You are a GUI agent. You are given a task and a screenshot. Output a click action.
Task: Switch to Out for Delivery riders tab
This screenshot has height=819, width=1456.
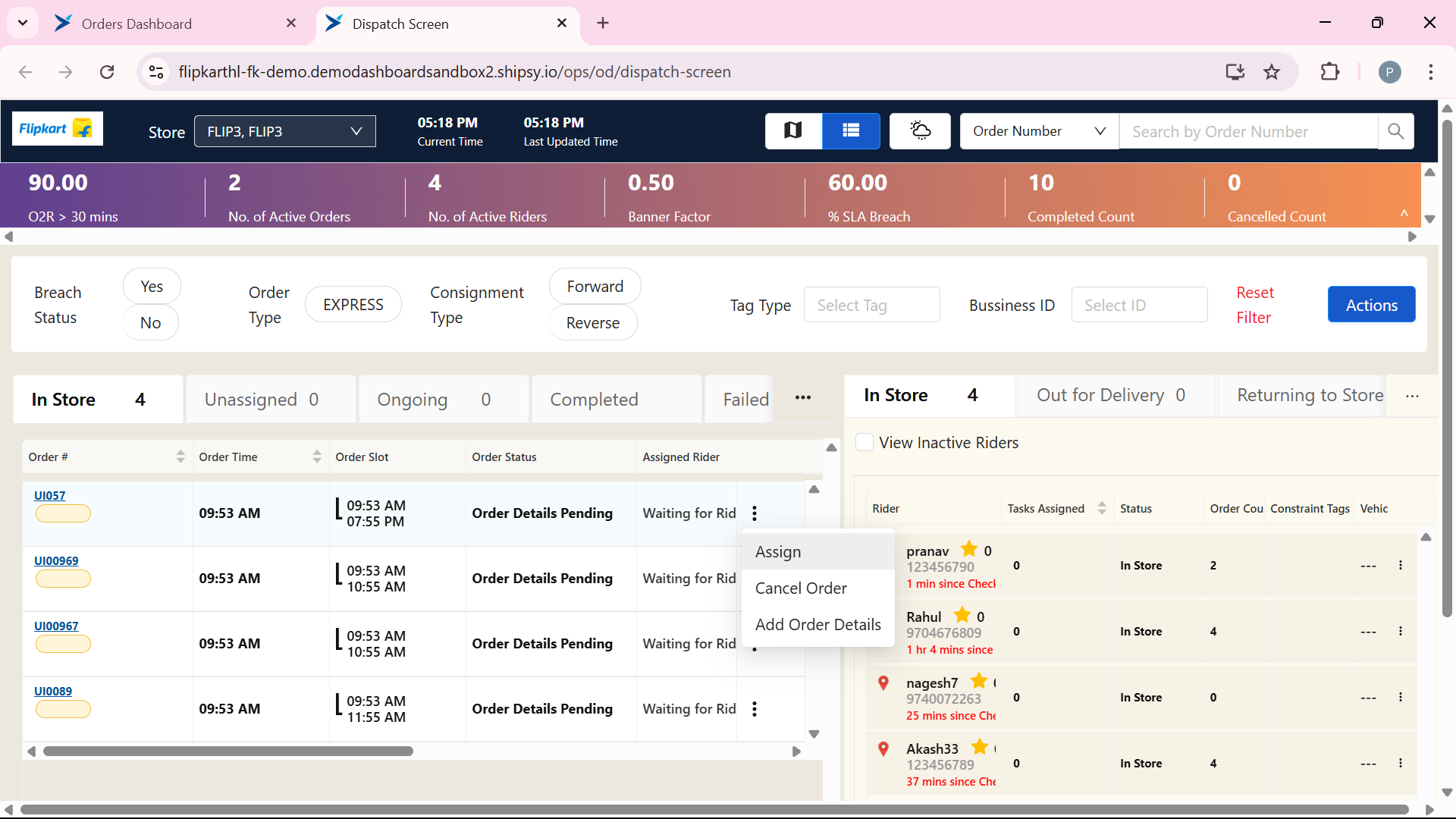[x=1115, y=395]
